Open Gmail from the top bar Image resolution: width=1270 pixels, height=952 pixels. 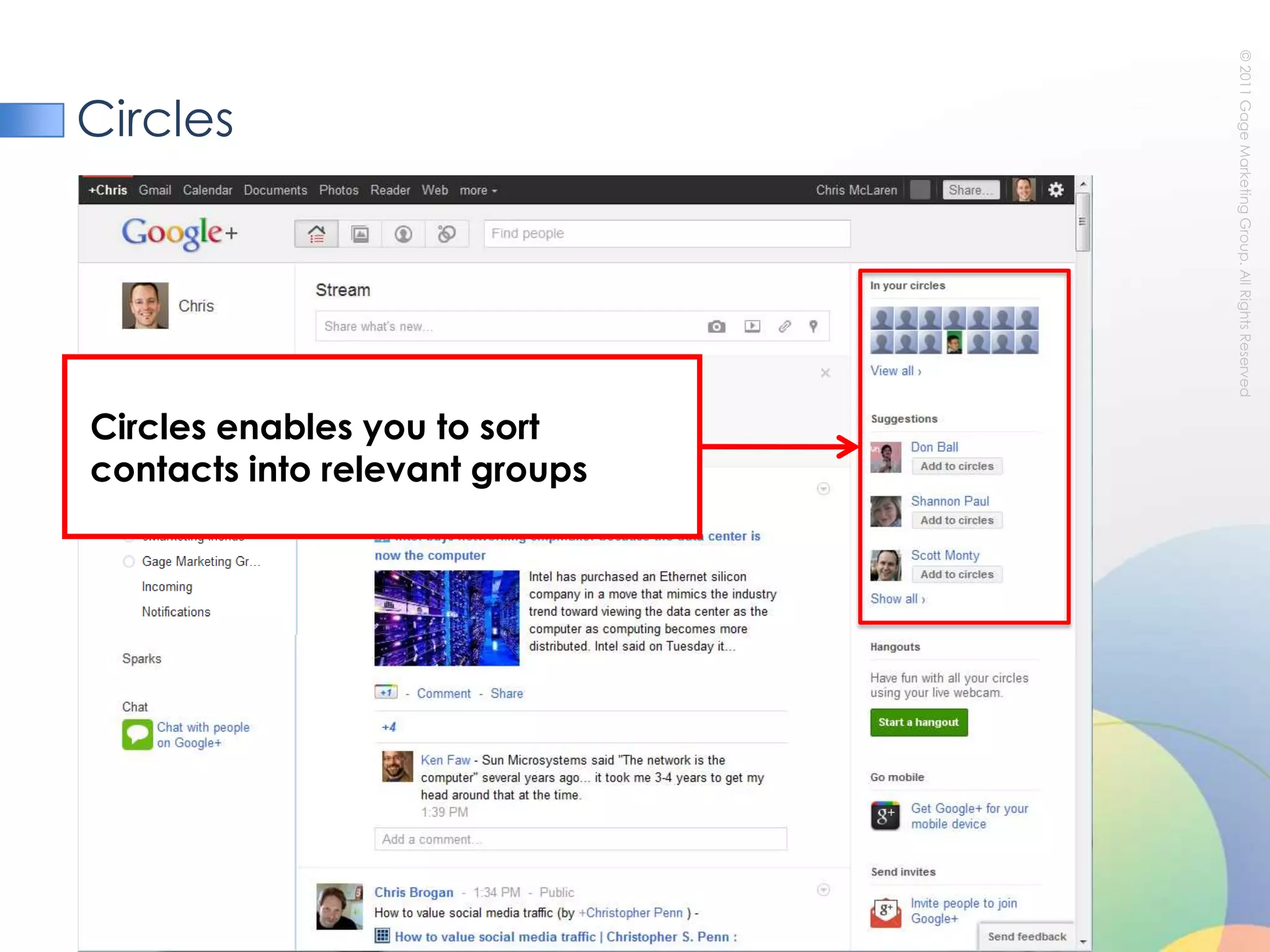click(x=155, y=190)
